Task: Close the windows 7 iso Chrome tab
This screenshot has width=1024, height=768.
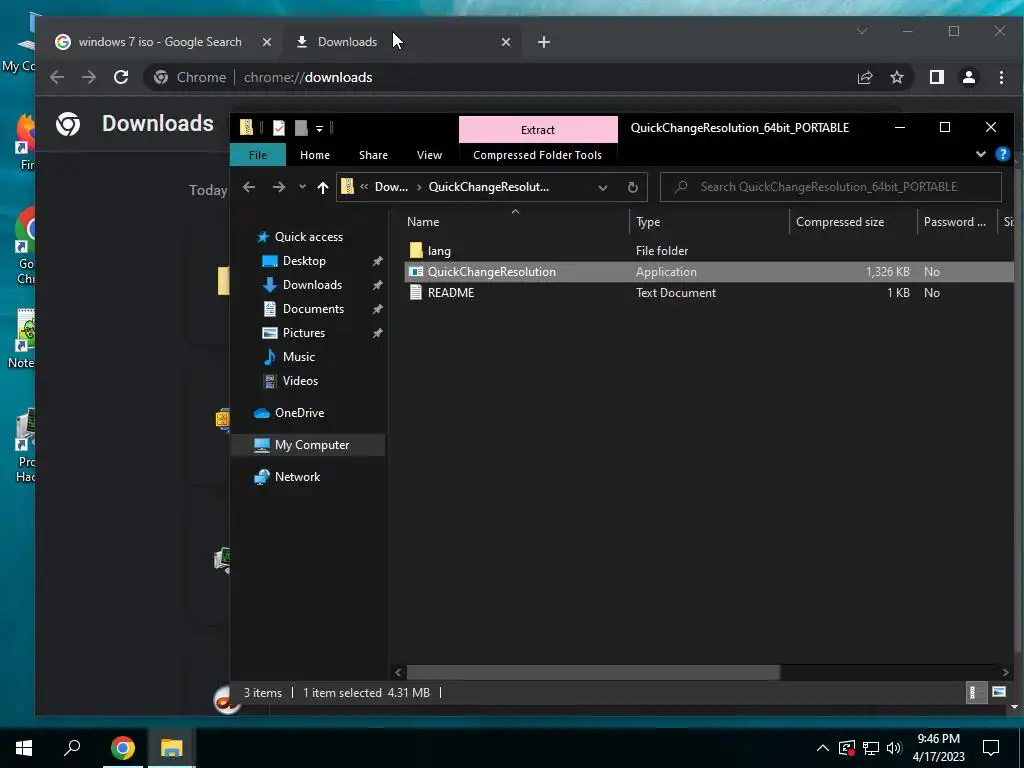Action: coord(266,42)
